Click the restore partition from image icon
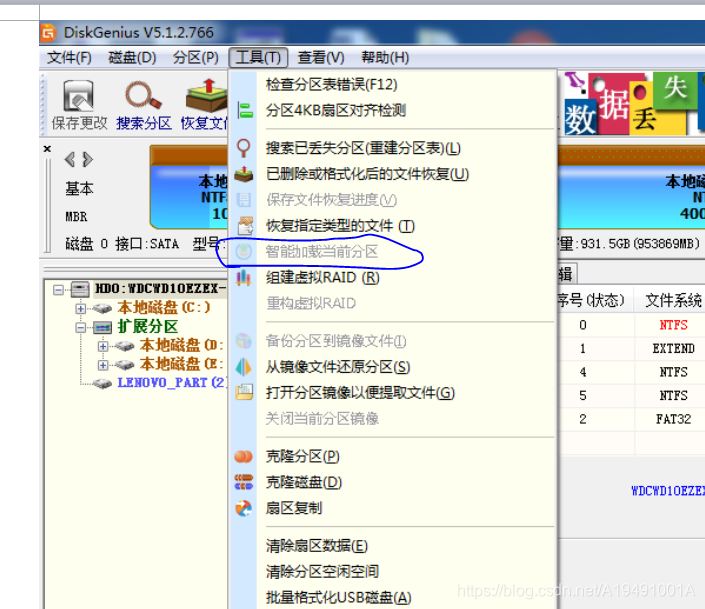705x609 pixels. pyautogui.click(x=244, y=367)
